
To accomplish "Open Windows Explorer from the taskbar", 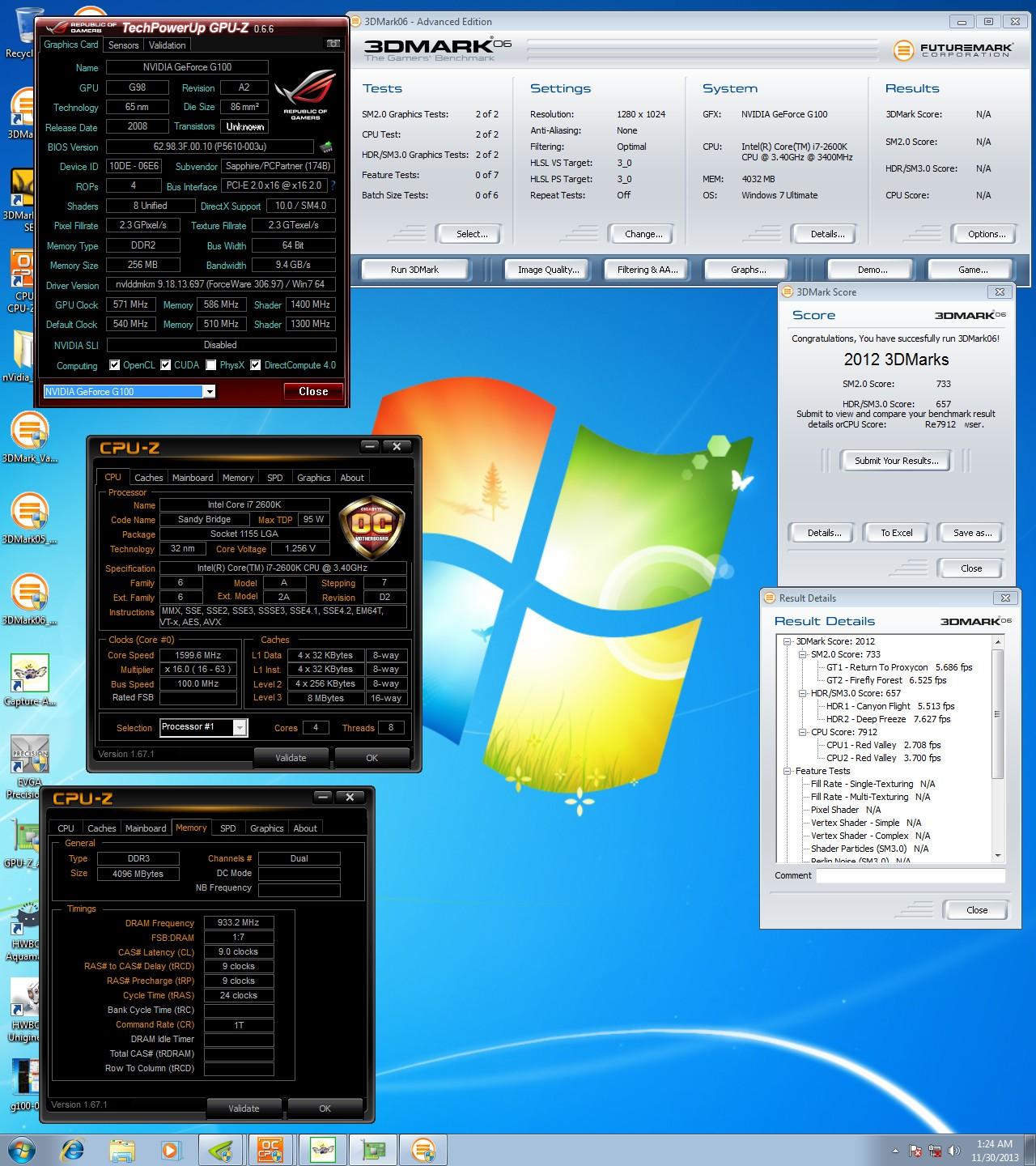I will tap(121, 1149).
